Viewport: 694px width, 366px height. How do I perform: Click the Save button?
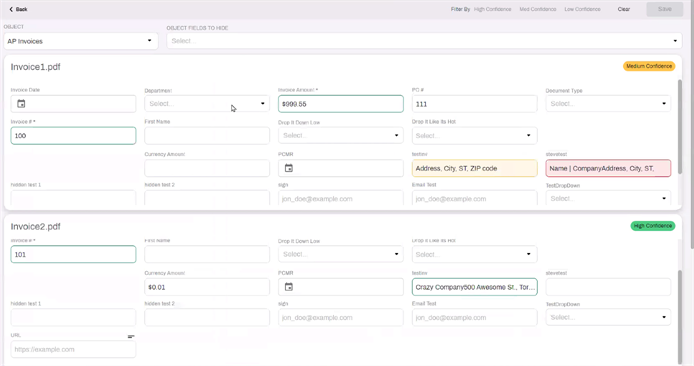click(x=664, y=9)
